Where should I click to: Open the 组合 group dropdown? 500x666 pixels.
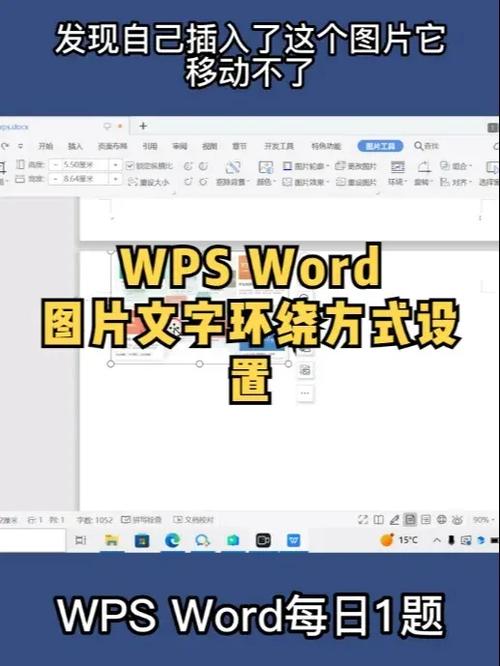click(456, 166)
